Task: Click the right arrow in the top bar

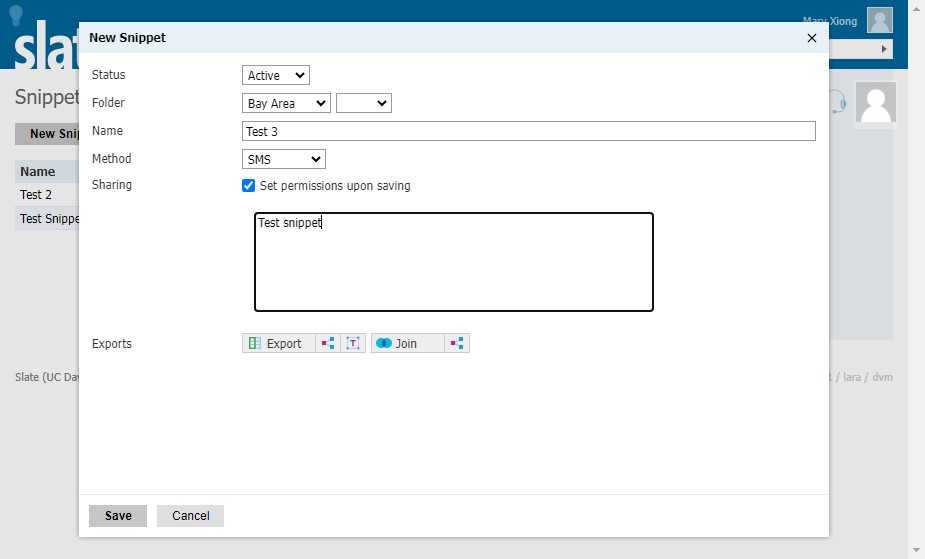Action: click(884, 49)
